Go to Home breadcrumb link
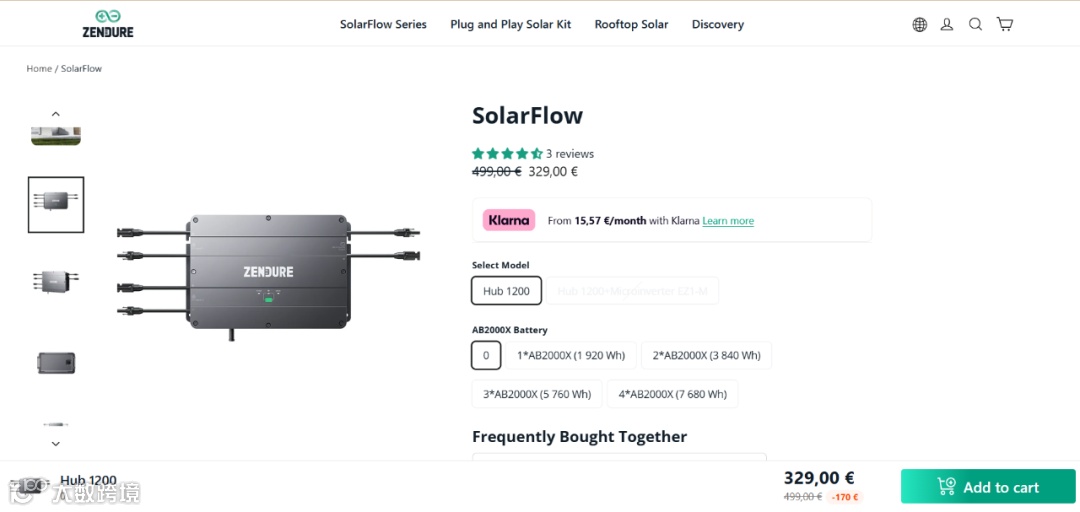The width and height of the screenshot is (1080, 512). pyautogui.click(x=39, y=69)
